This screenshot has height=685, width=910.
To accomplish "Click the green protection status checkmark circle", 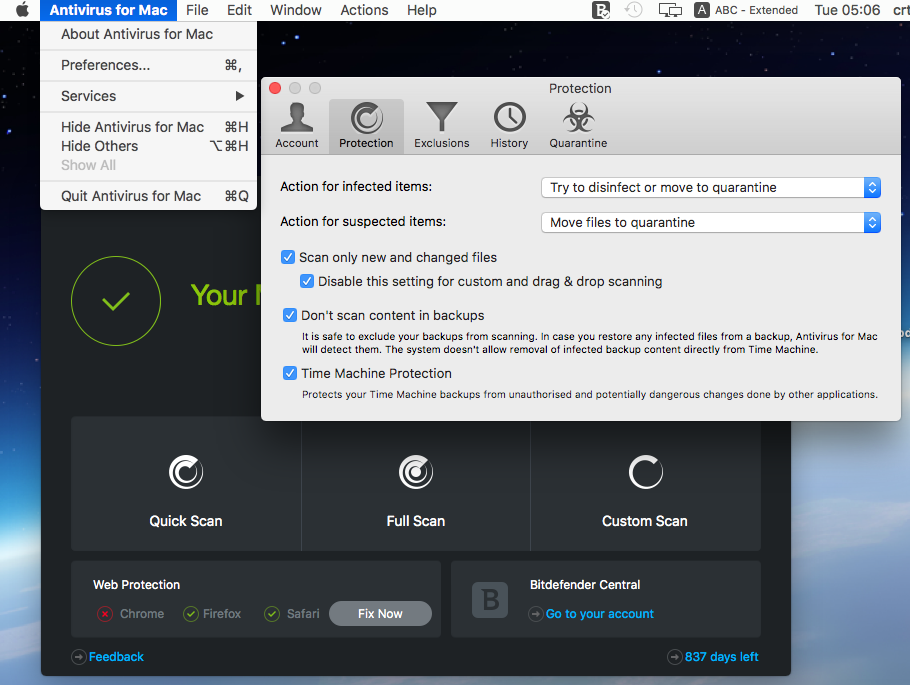I will click(116, 301).
